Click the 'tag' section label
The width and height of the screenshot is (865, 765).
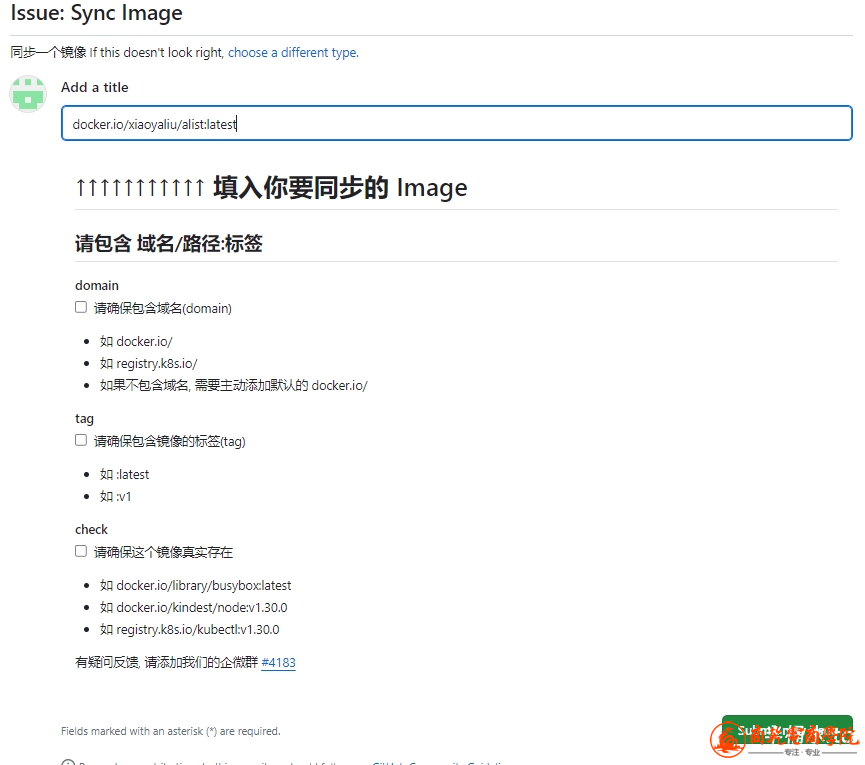coord(84,419)
